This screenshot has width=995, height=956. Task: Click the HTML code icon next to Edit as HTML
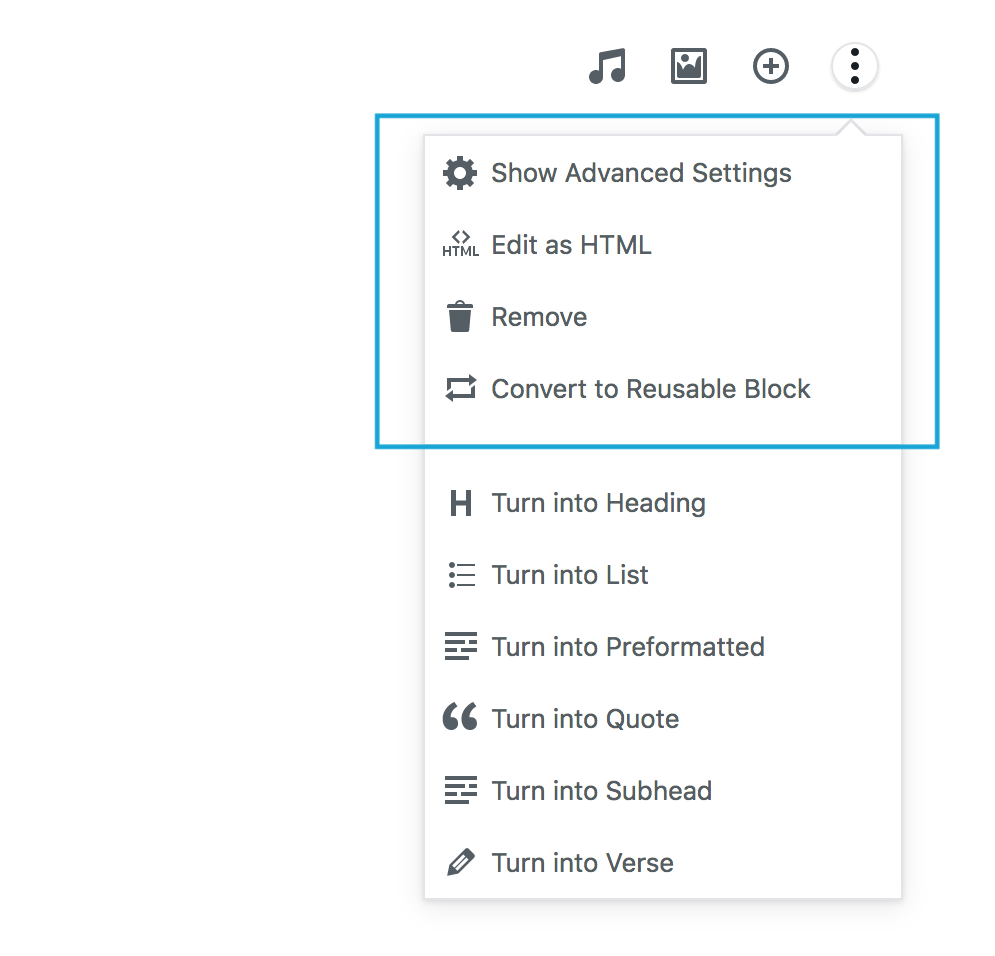(460, 244)
